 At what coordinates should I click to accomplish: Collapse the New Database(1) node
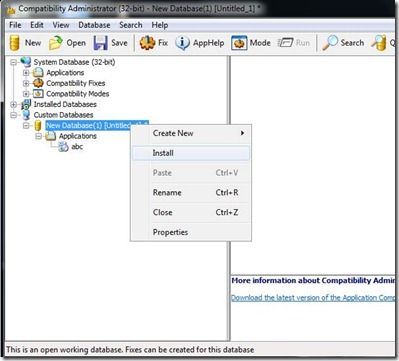pos(26,126)
